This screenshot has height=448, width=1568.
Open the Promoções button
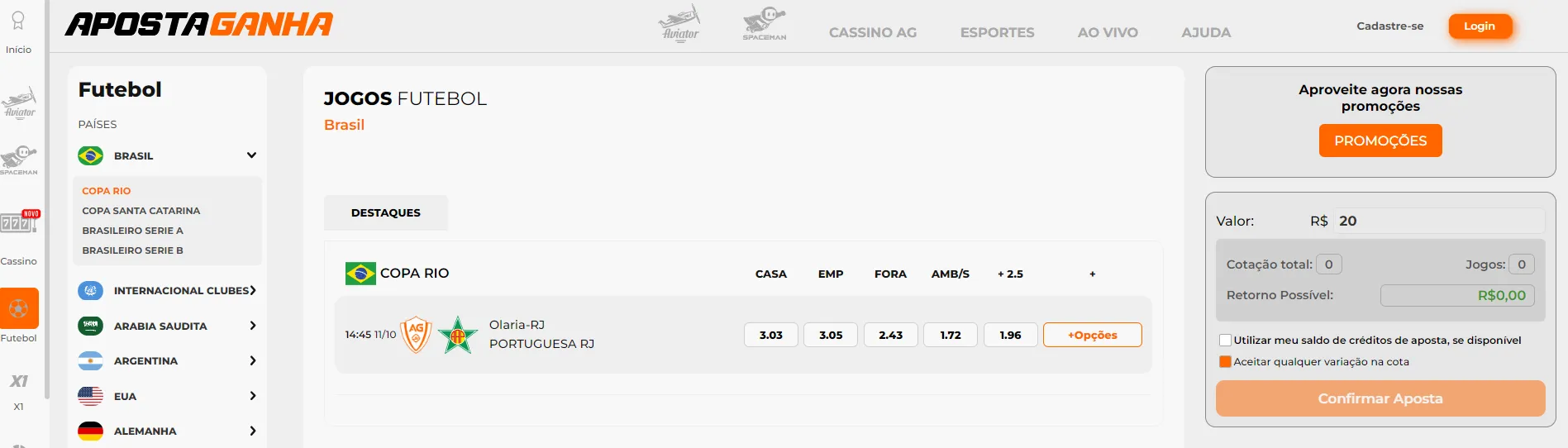1380,141
